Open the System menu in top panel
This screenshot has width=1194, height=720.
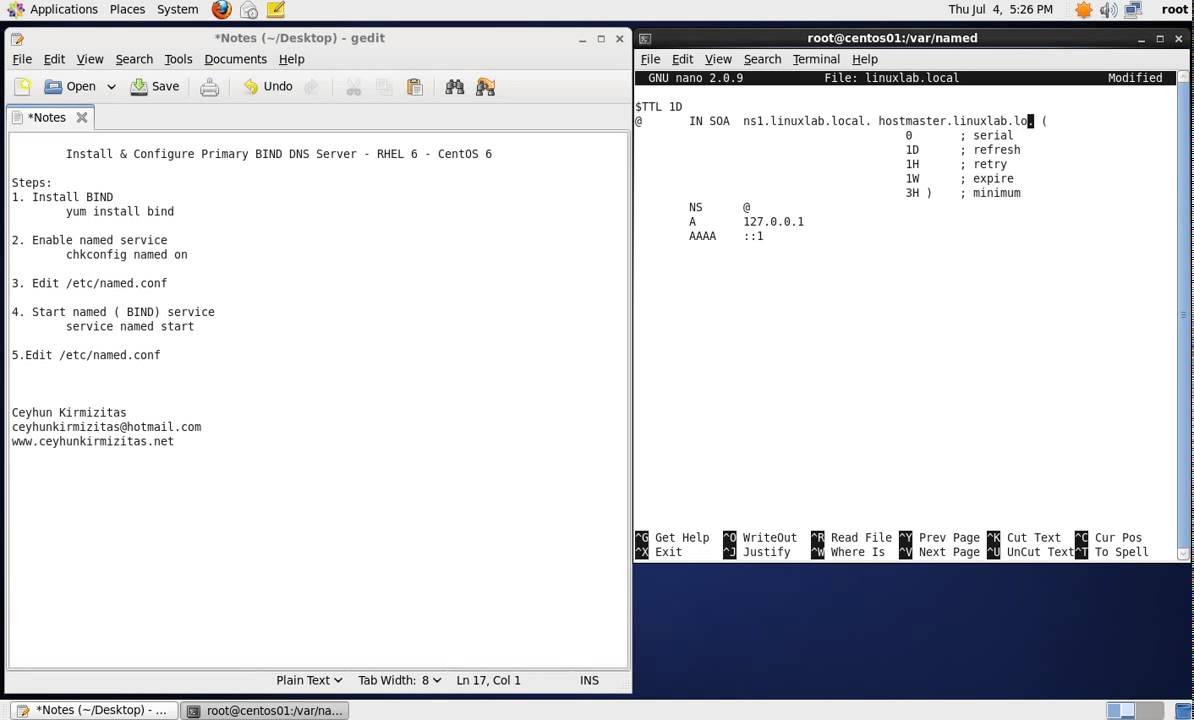pos(177,9)
